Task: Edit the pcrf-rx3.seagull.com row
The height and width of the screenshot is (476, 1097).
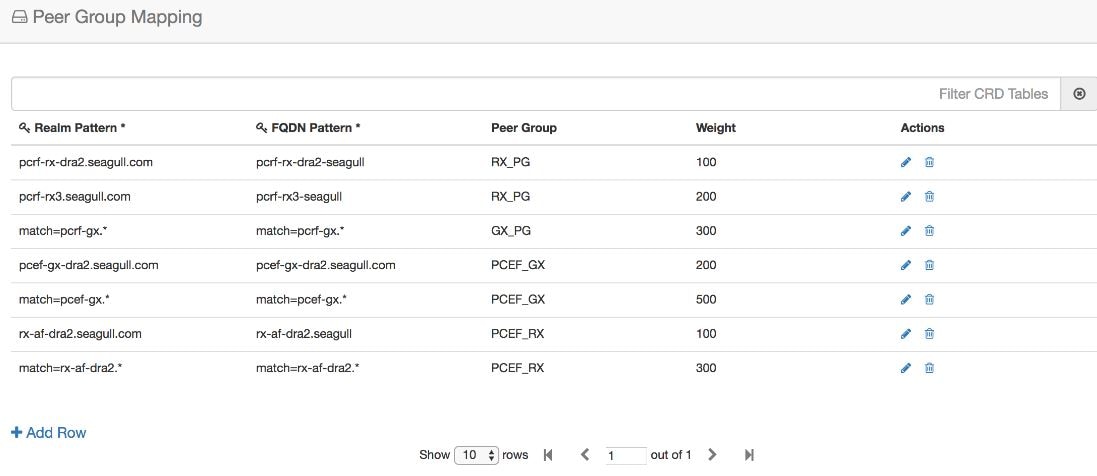Action: tap(906, 197)
